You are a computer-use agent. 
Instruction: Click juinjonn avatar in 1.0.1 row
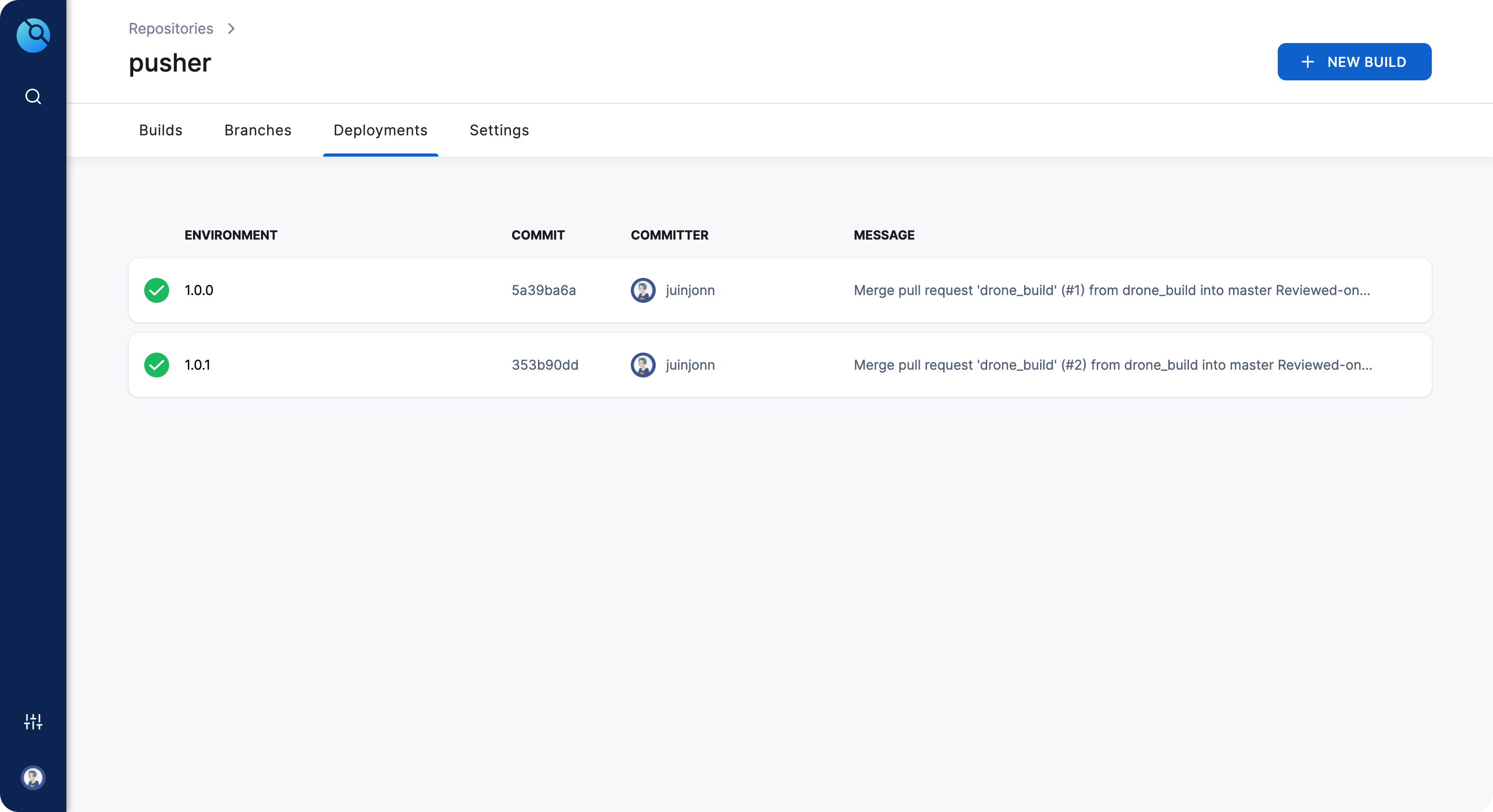[x=643, y=365]
